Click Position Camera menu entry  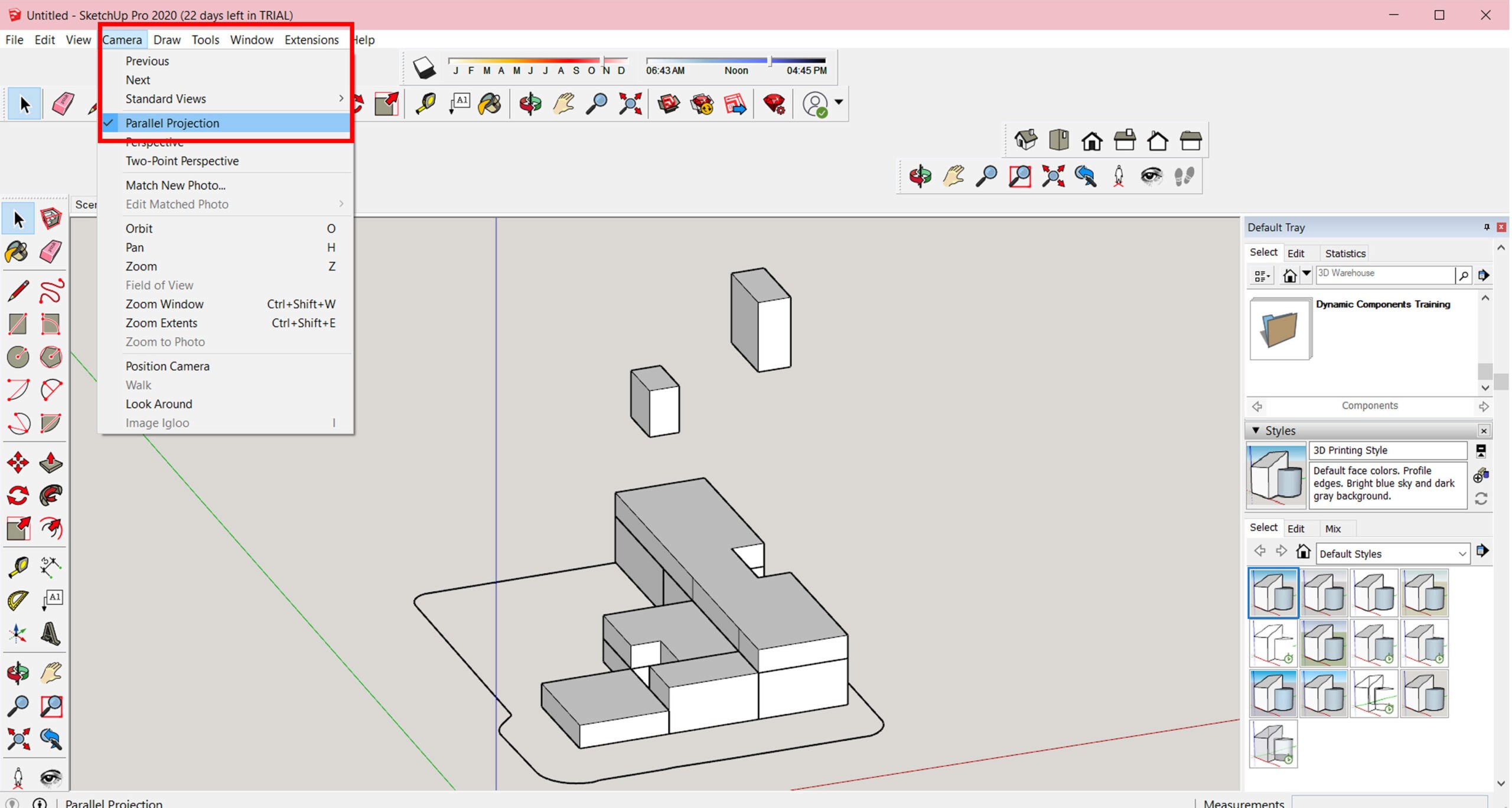pyautogui.click(x=168, y=366)
